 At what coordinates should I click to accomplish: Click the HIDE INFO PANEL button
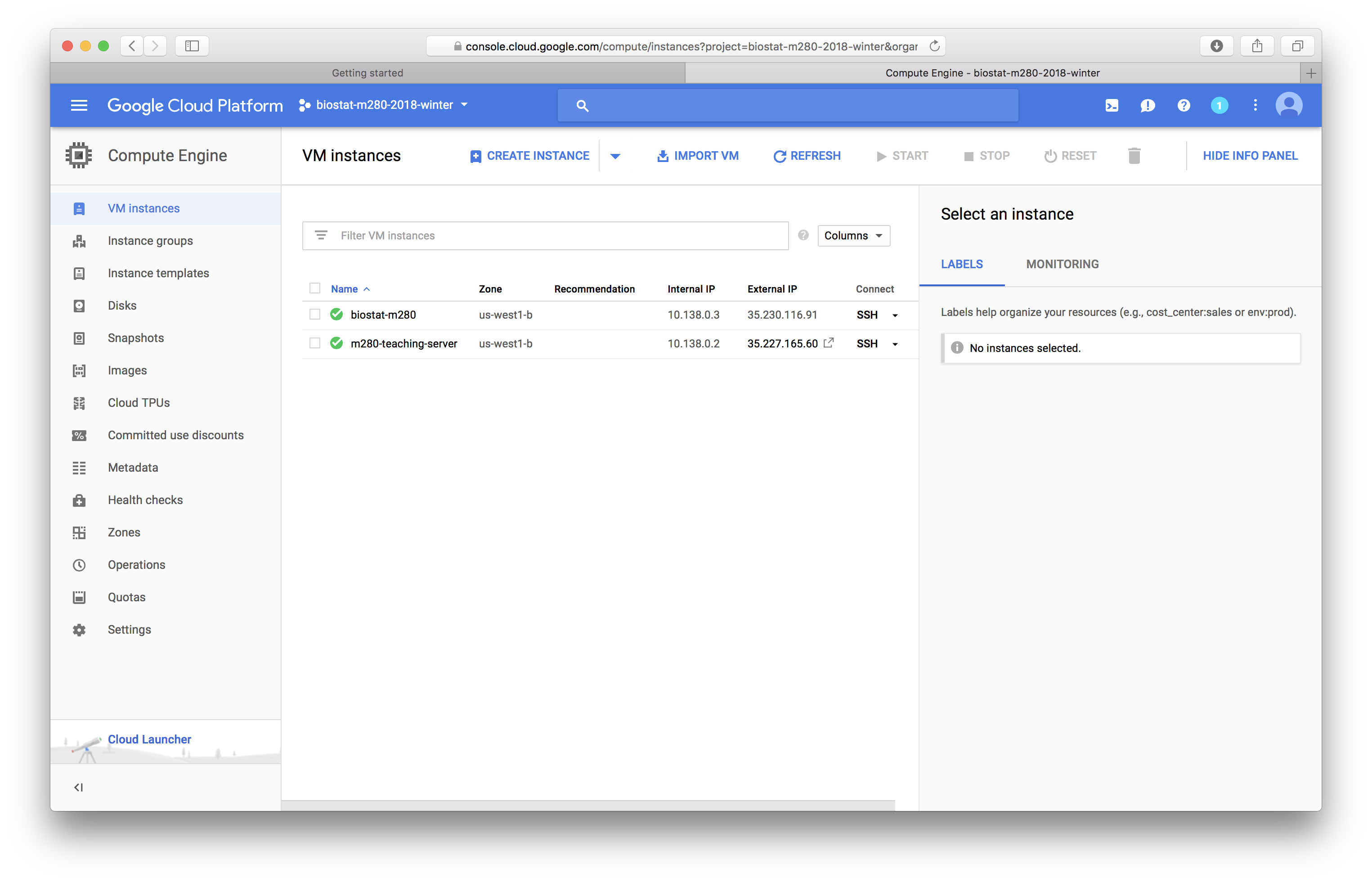pyautogui.click(x=1249, y=156)
